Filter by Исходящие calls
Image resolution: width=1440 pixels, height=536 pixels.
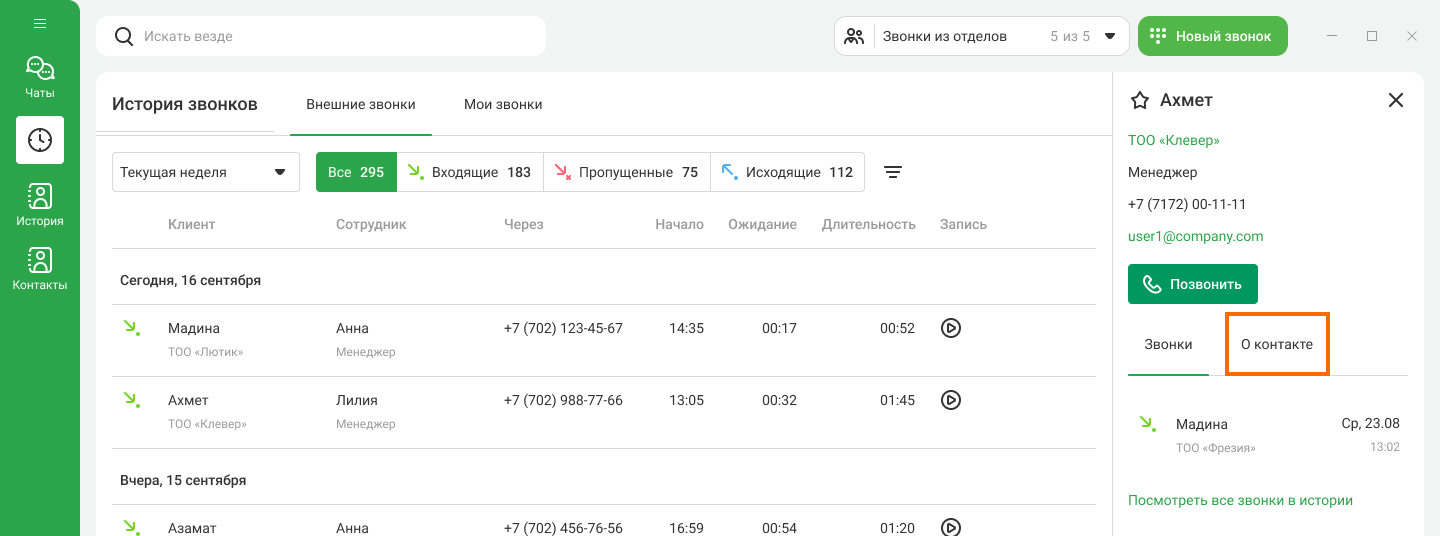coord(787,172)
